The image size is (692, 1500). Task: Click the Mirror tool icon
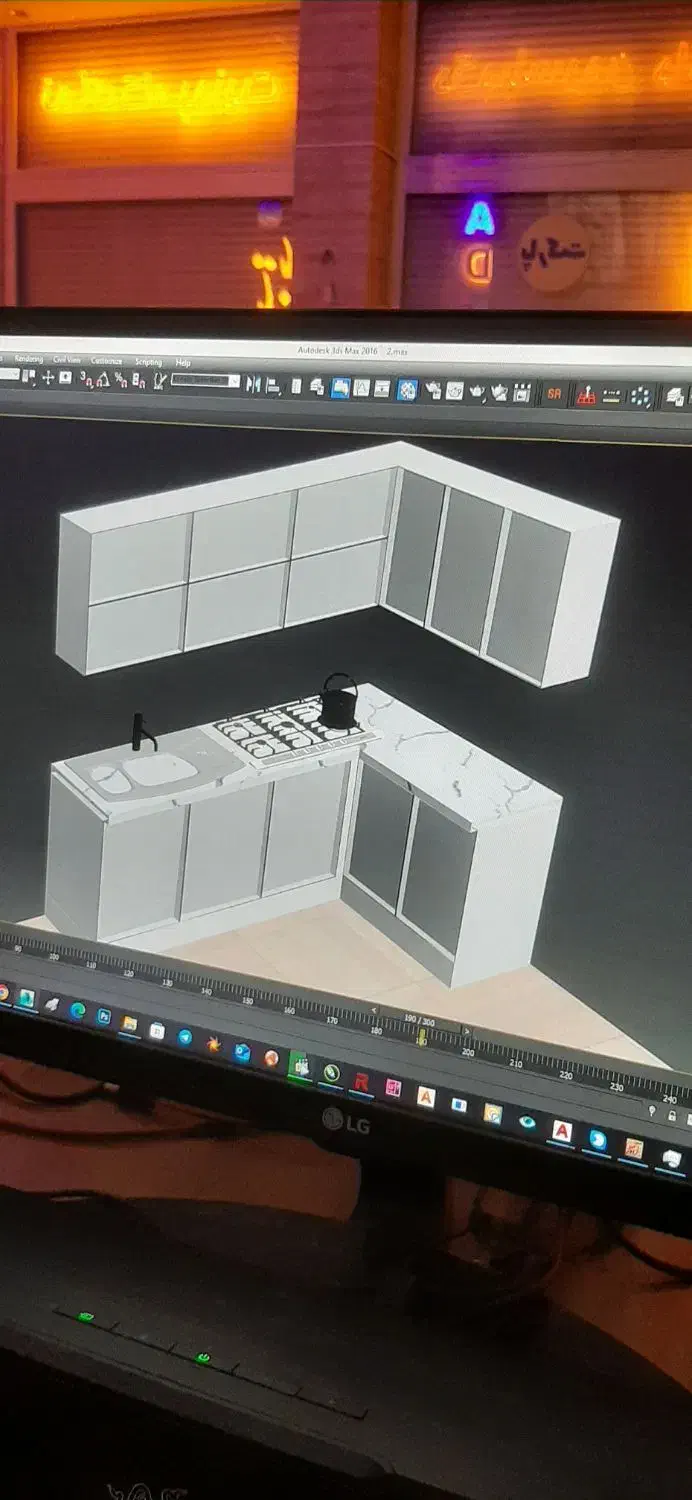pos(254,384)
